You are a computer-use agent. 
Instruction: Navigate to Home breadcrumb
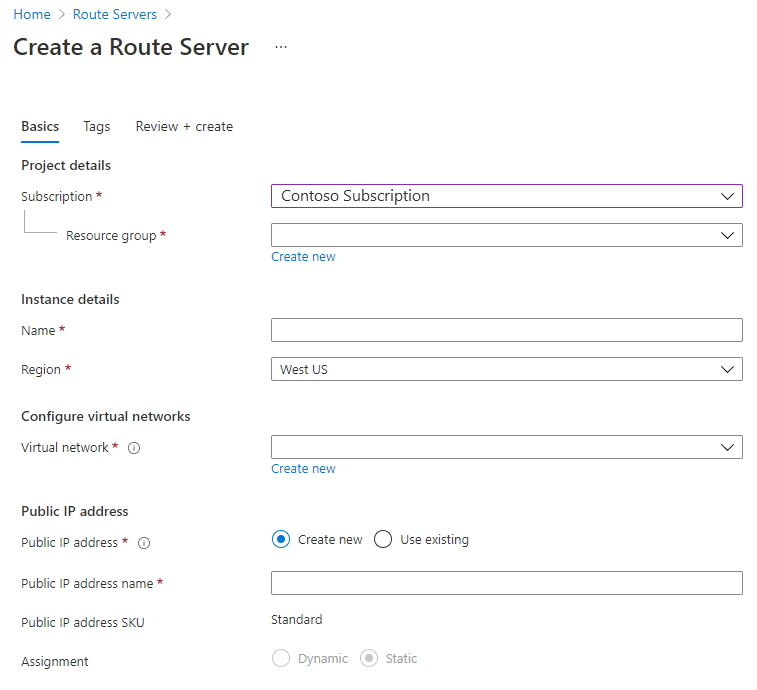(x=32, y=14)
